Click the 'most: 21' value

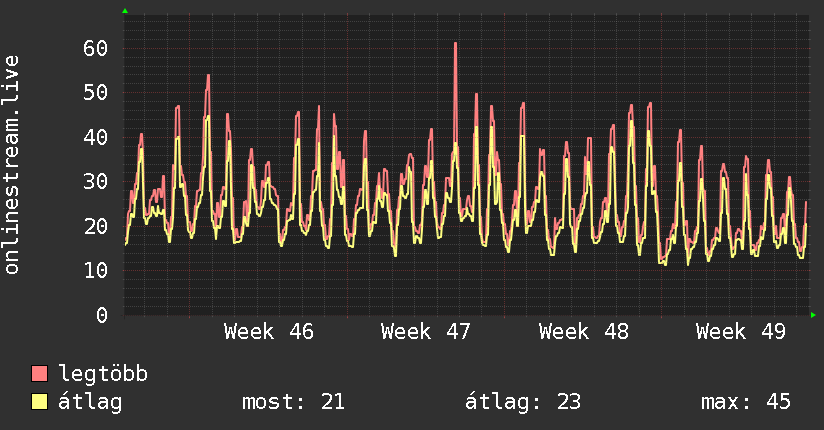coord(293,402)
